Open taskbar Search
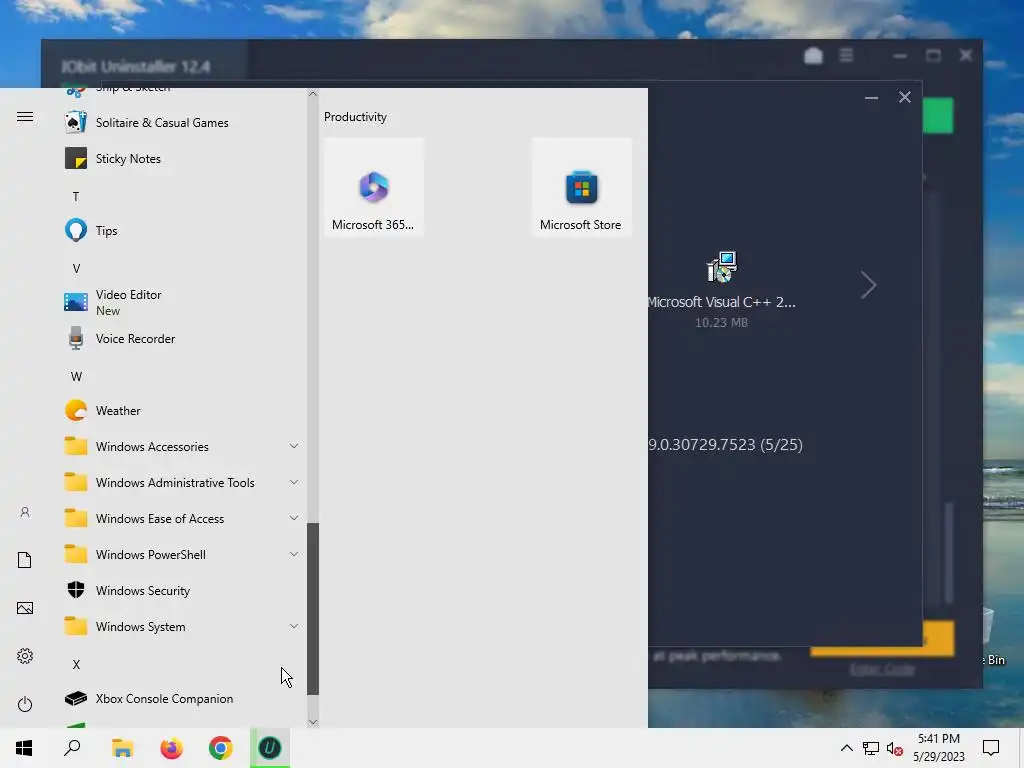This screenshot has height=768, width=1024. pyautogui.click(x=72, y=748)
